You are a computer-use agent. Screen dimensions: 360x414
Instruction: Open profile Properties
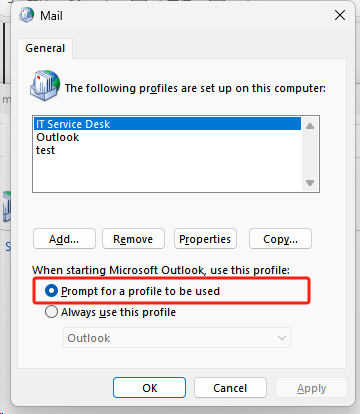(205, 239)
